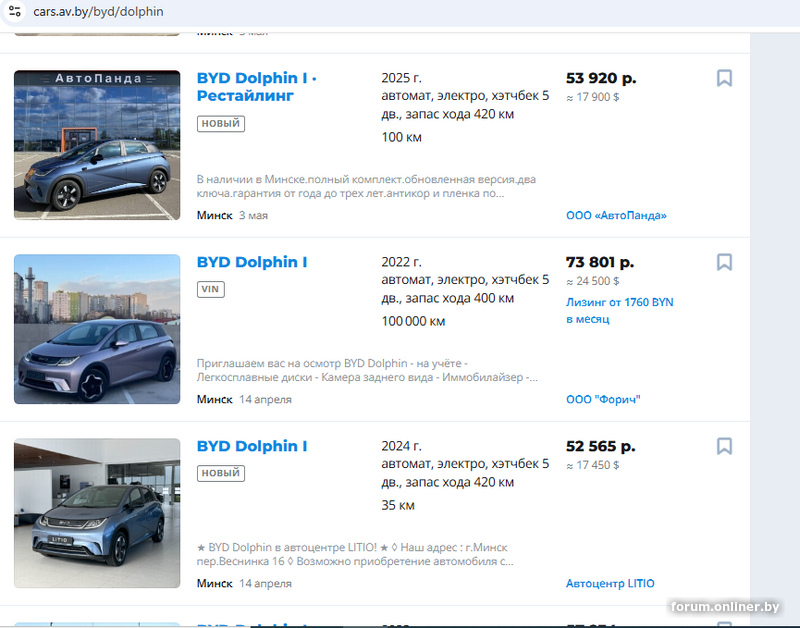Click the mileage value 100 000 км
Image resolution: width=800 pixels, height=628 pixels.
tap(413, 321)
